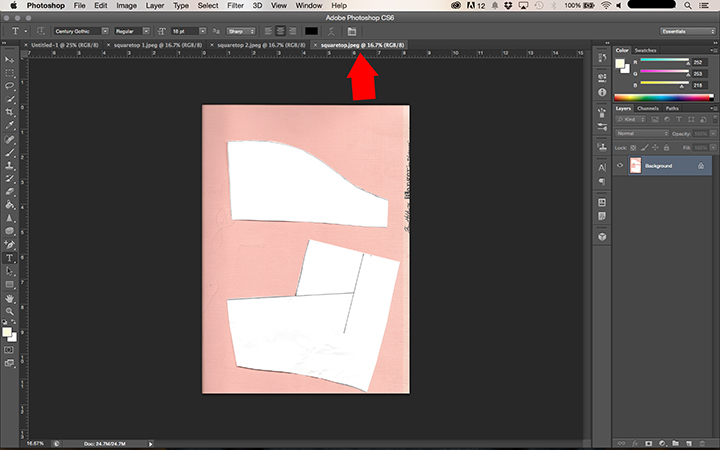Select the Sponge tool
This screenshot has width=720, height=450.
coord(9,231)
